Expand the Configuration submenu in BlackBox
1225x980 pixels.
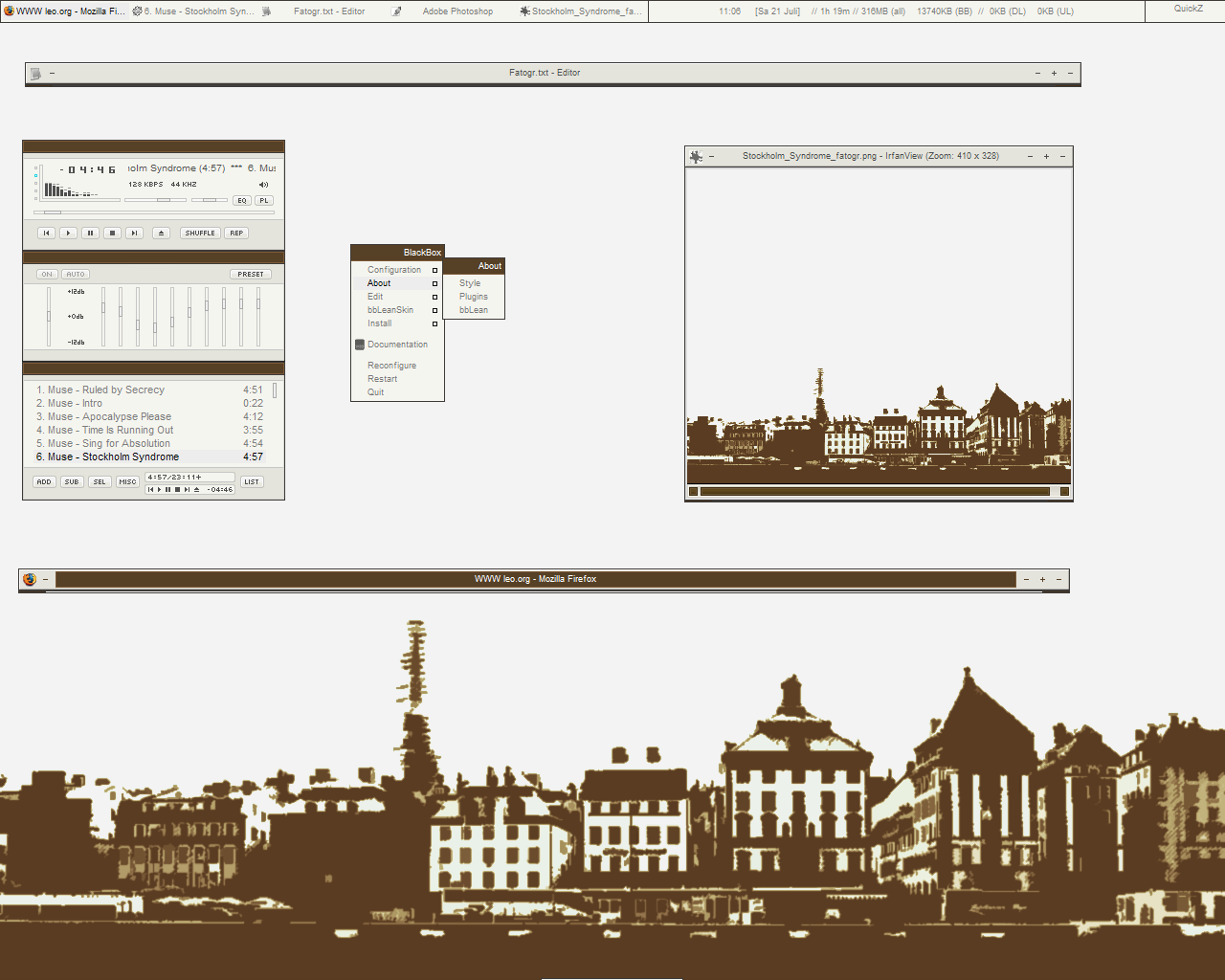[x=397, y=270]
